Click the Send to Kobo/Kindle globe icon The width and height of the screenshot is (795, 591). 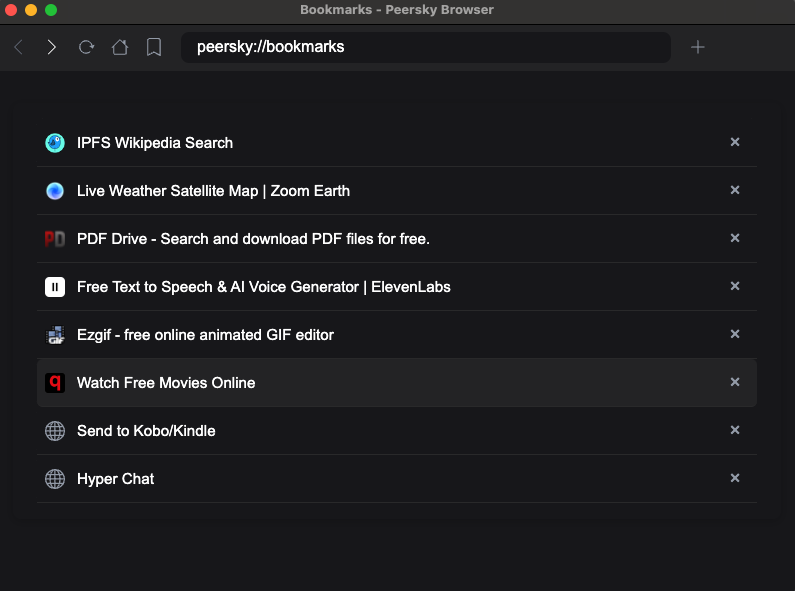(x=55, y=431)
